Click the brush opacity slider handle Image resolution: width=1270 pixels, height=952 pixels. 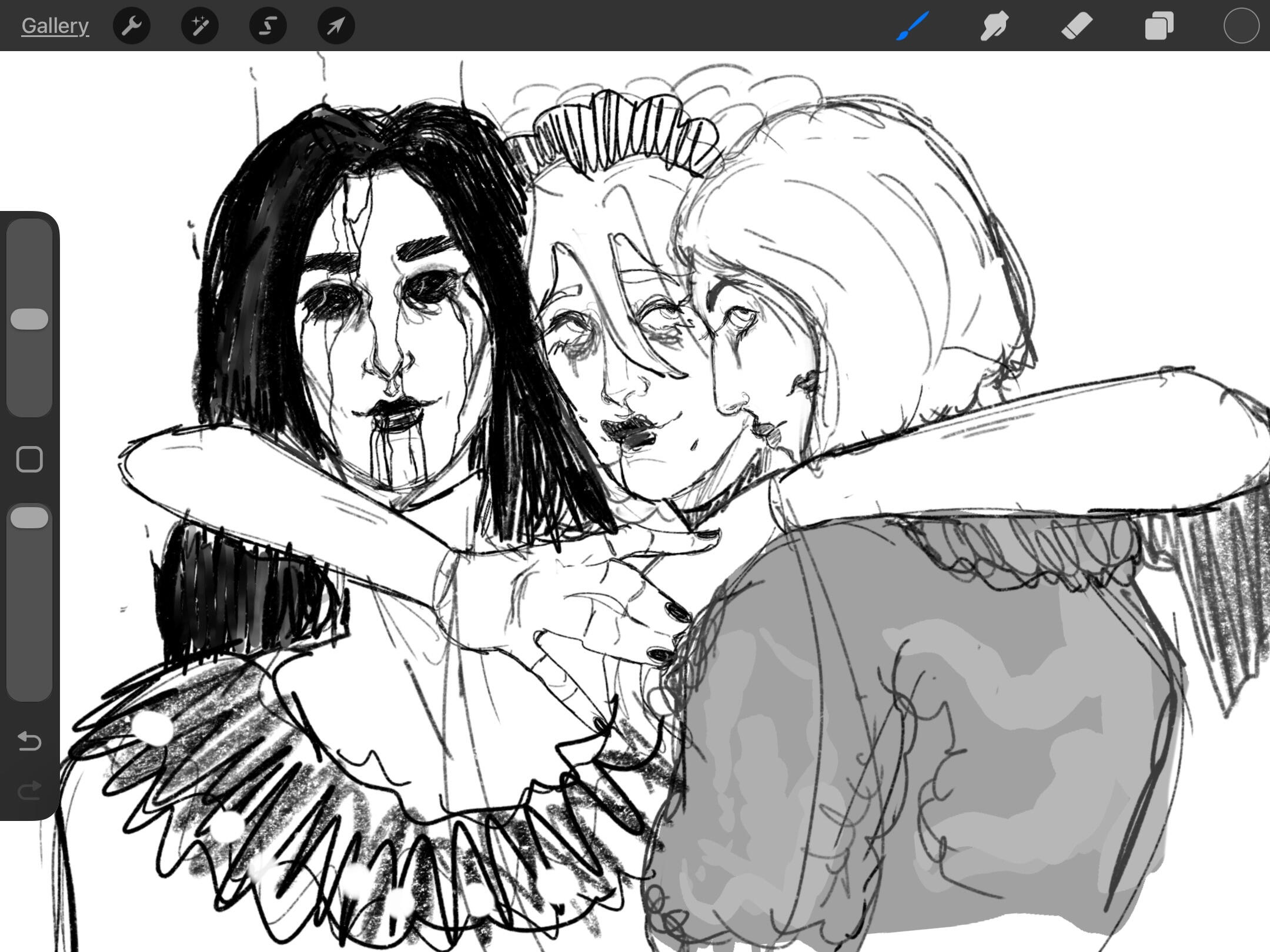point(29,518)
